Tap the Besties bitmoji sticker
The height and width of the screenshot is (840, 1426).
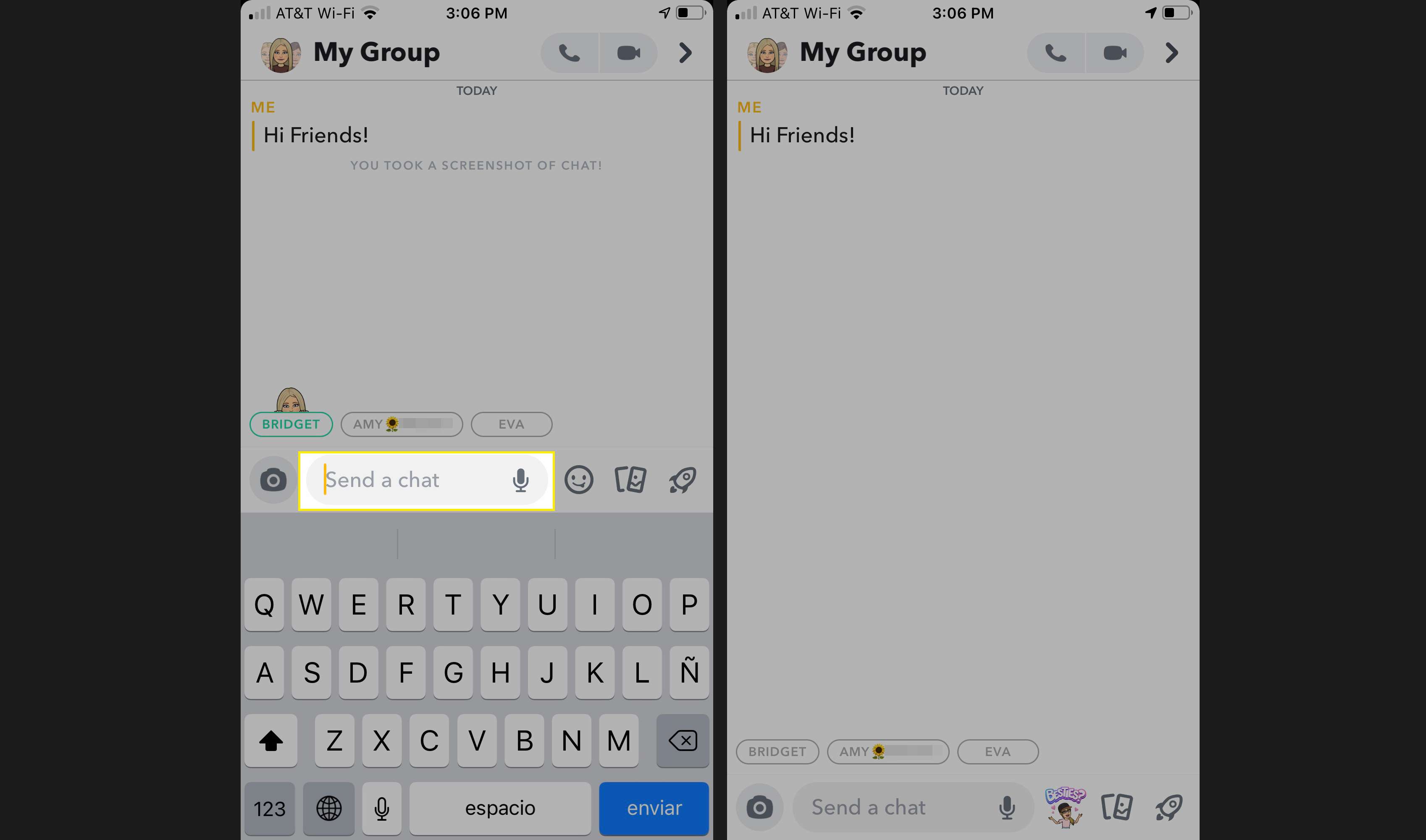1064,808
